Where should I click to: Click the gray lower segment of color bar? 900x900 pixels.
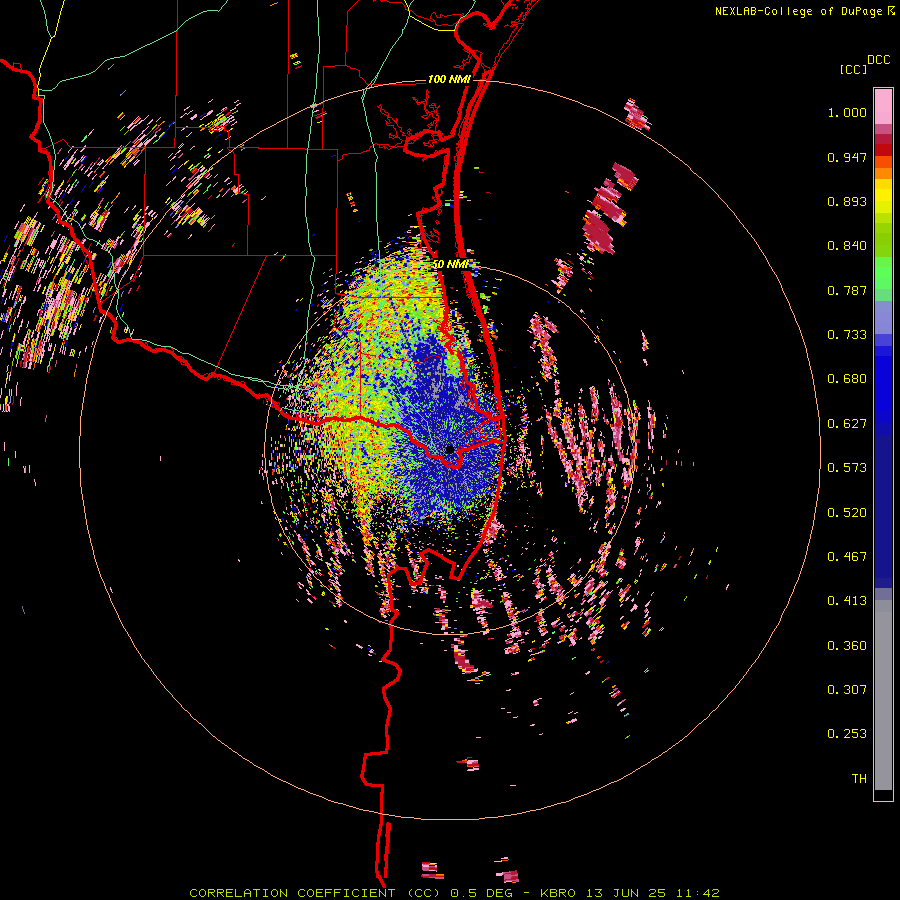(883, 695)
